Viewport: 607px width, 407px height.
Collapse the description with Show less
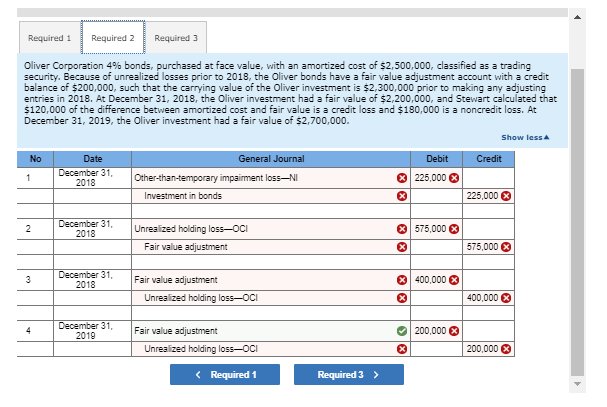coord(525,137)
